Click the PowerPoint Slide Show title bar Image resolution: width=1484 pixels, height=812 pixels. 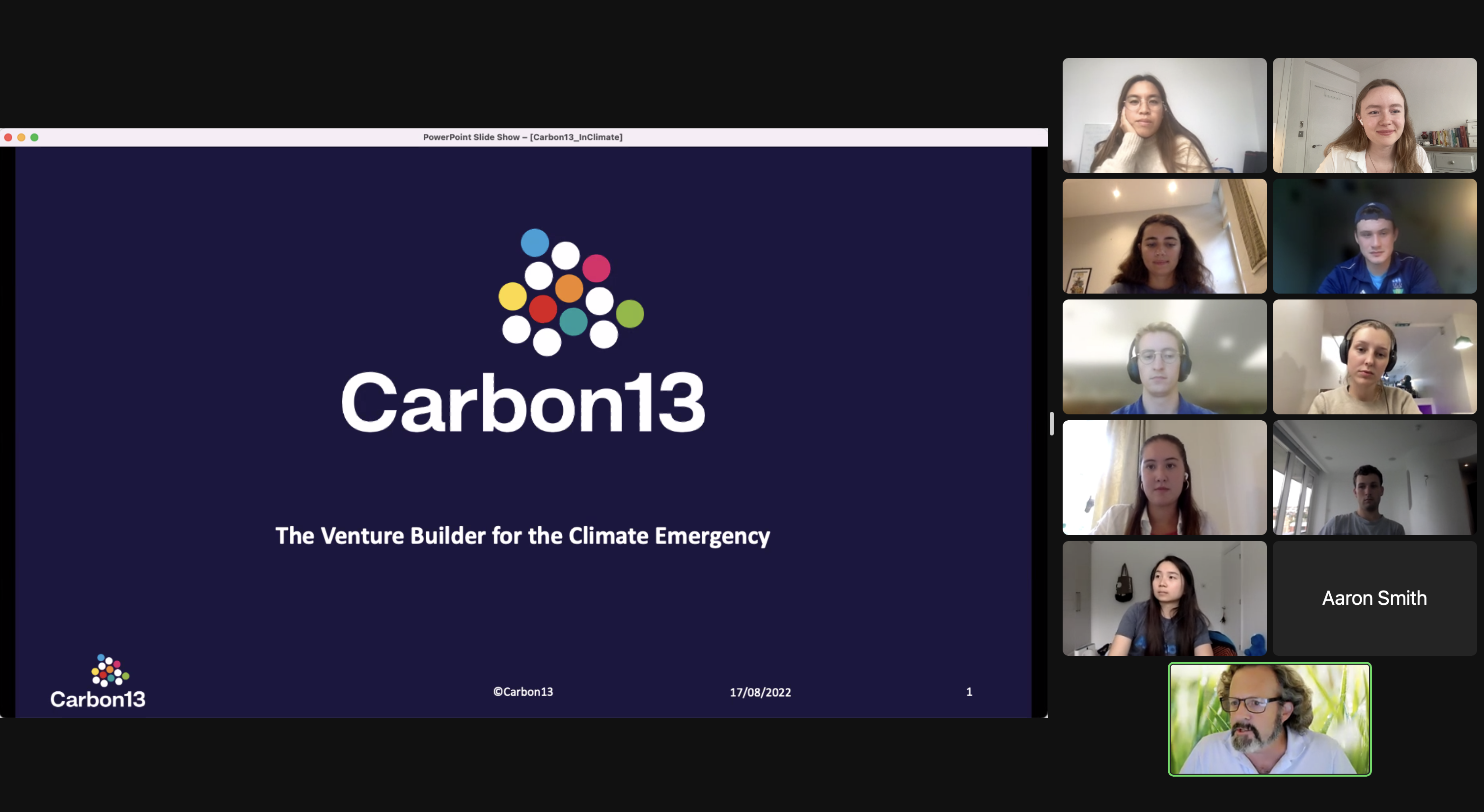coord(522,137)
